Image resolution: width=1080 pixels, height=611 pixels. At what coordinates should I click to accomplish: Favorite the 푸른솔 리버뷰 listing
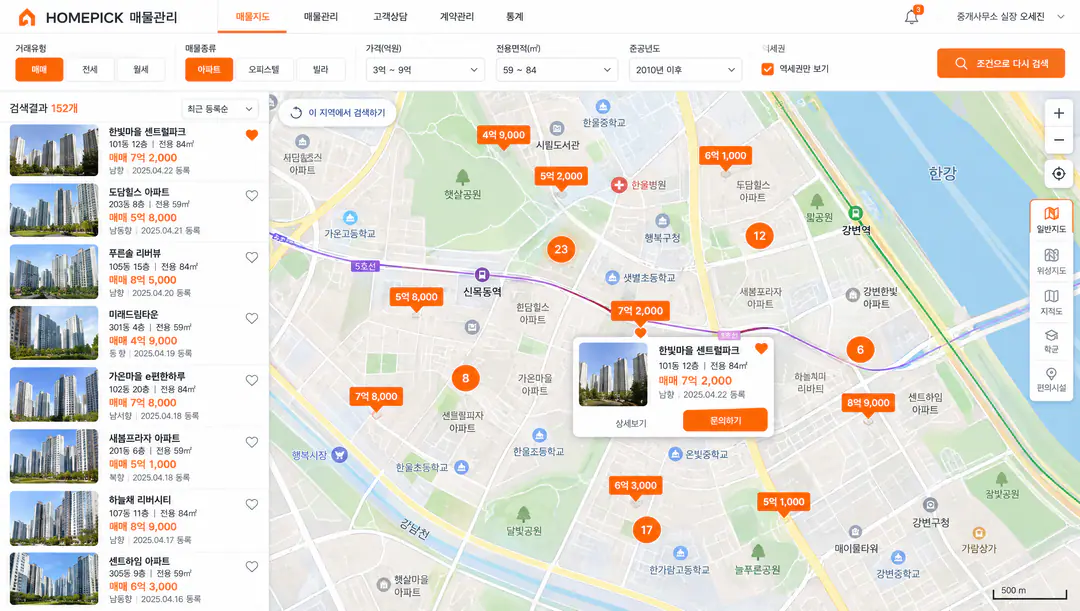click(x=252, y=257)
